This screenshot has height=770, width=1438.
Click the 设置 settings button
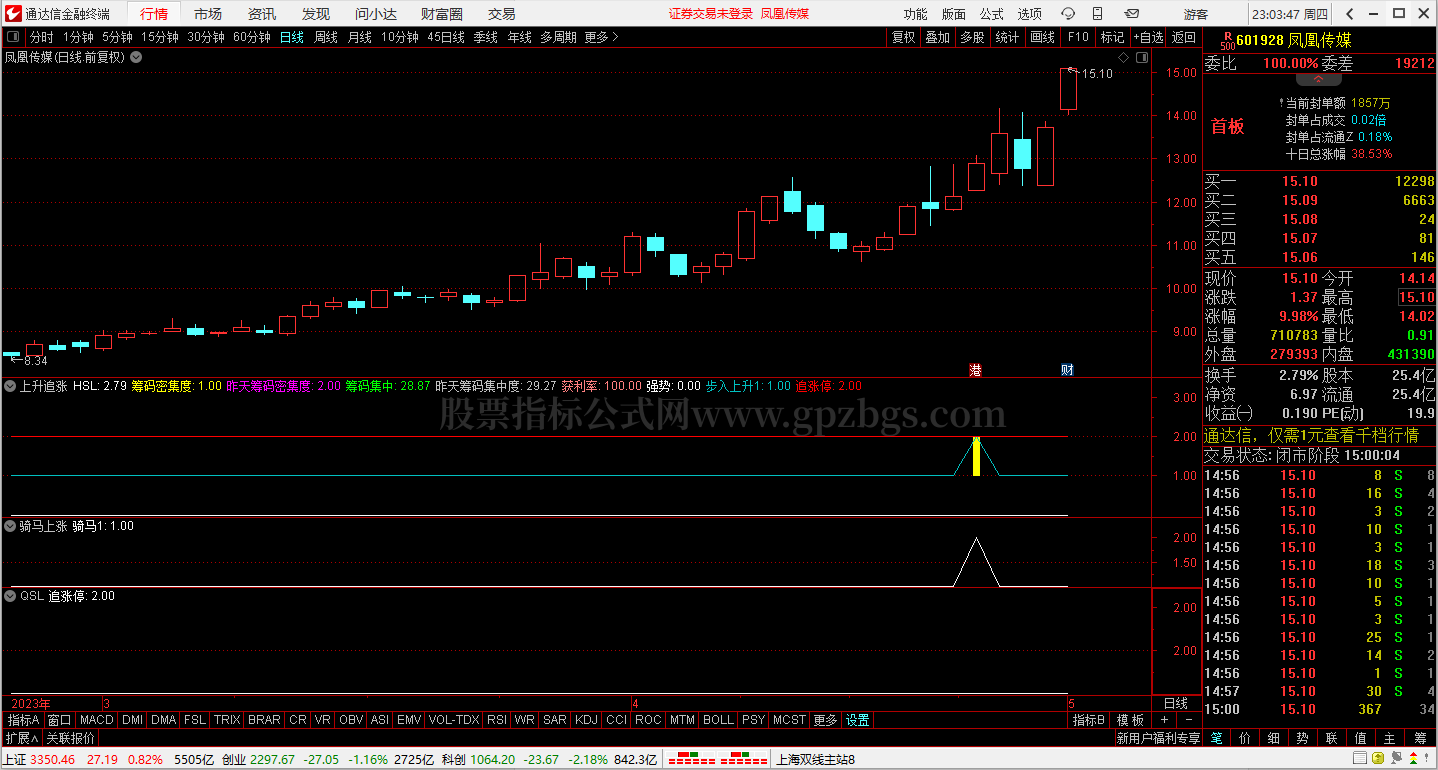click(857, 720)
